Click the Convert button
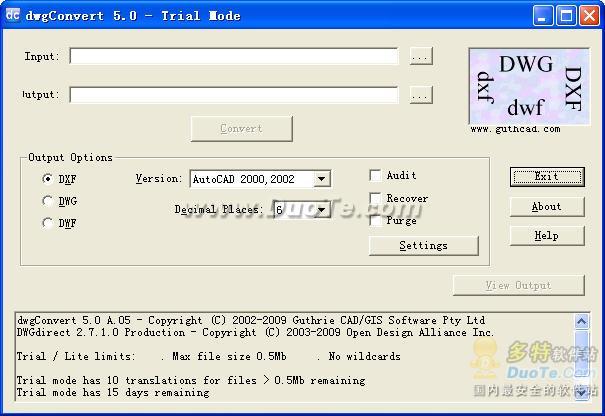This screenshot has height=416, width=605. (x=242, y=129)
